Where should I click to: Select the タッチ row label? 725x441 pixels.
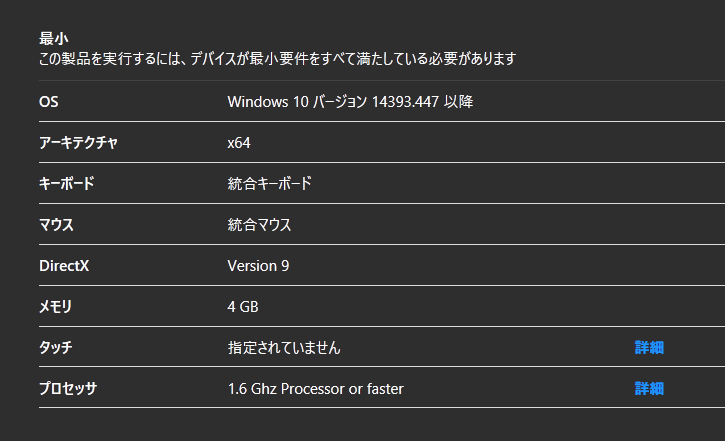(55, 347)
